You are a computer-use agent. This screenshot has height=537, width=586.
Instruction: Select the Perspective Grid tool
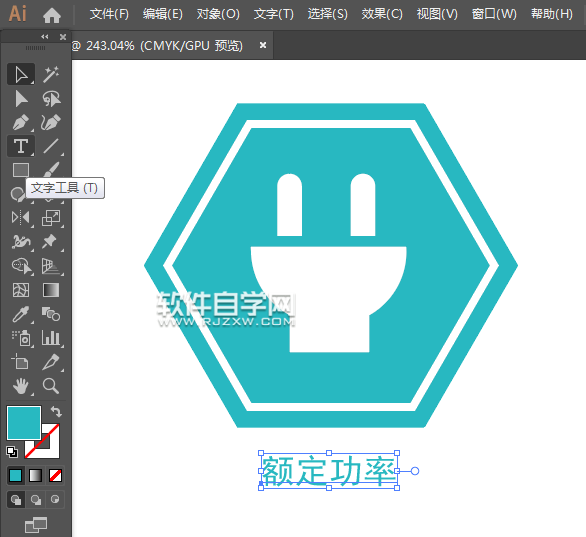point(51,266)
